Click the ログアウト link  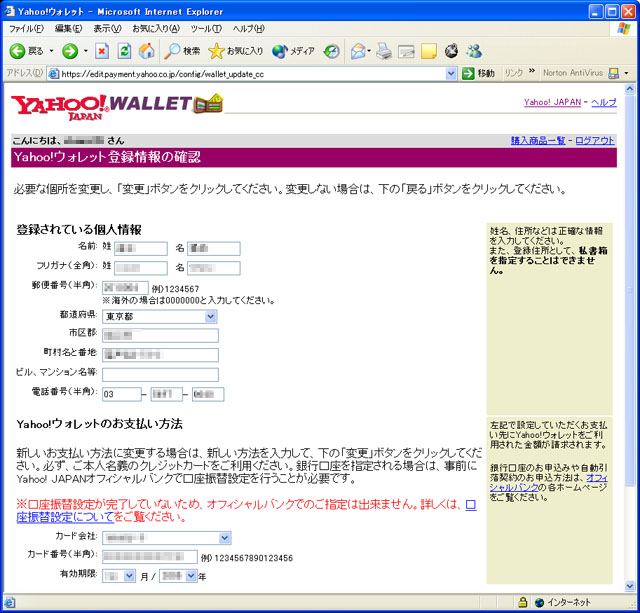click(595, 140)
